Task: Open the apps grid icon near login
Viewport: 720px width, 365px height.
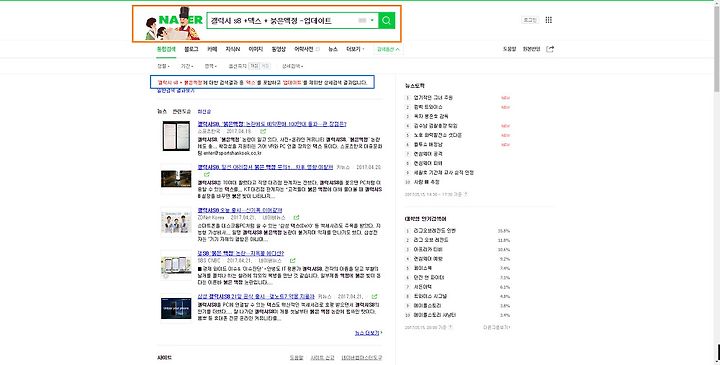Action: [x=549, y=20]
